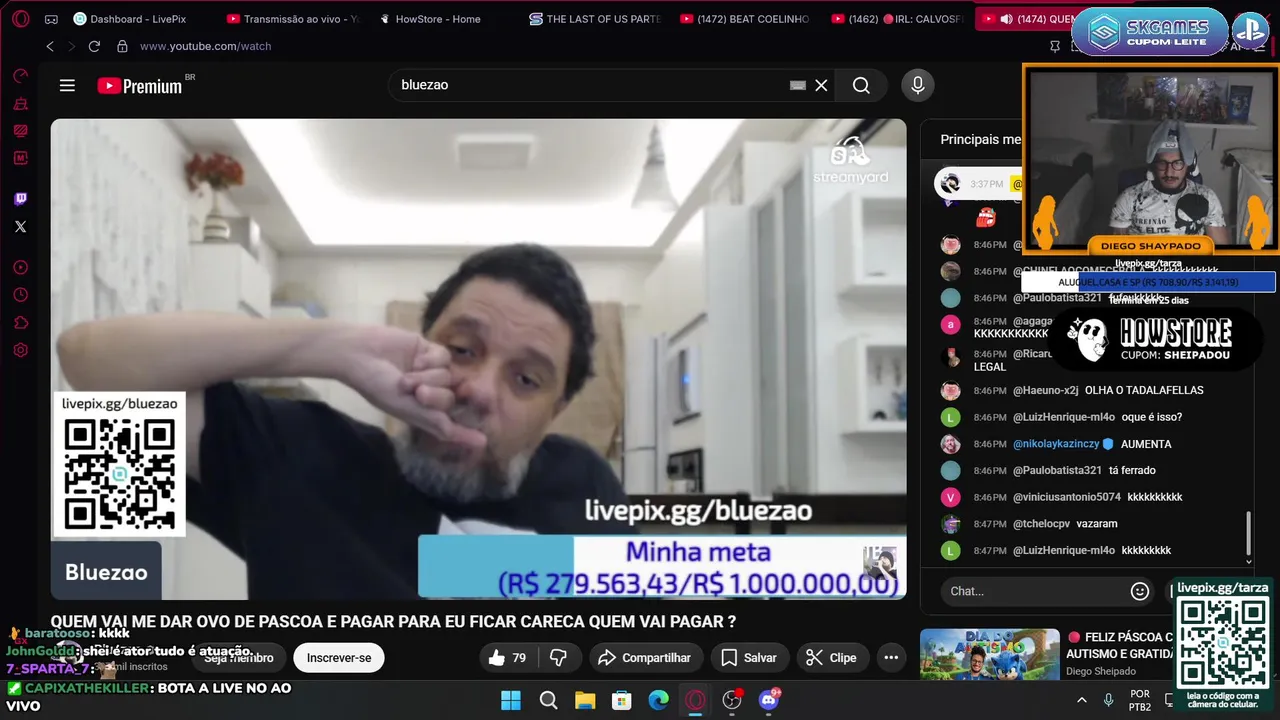Run the search with magnifier button
The image size is (1280, 720).
pyautogui.click(x=861, y=86)
